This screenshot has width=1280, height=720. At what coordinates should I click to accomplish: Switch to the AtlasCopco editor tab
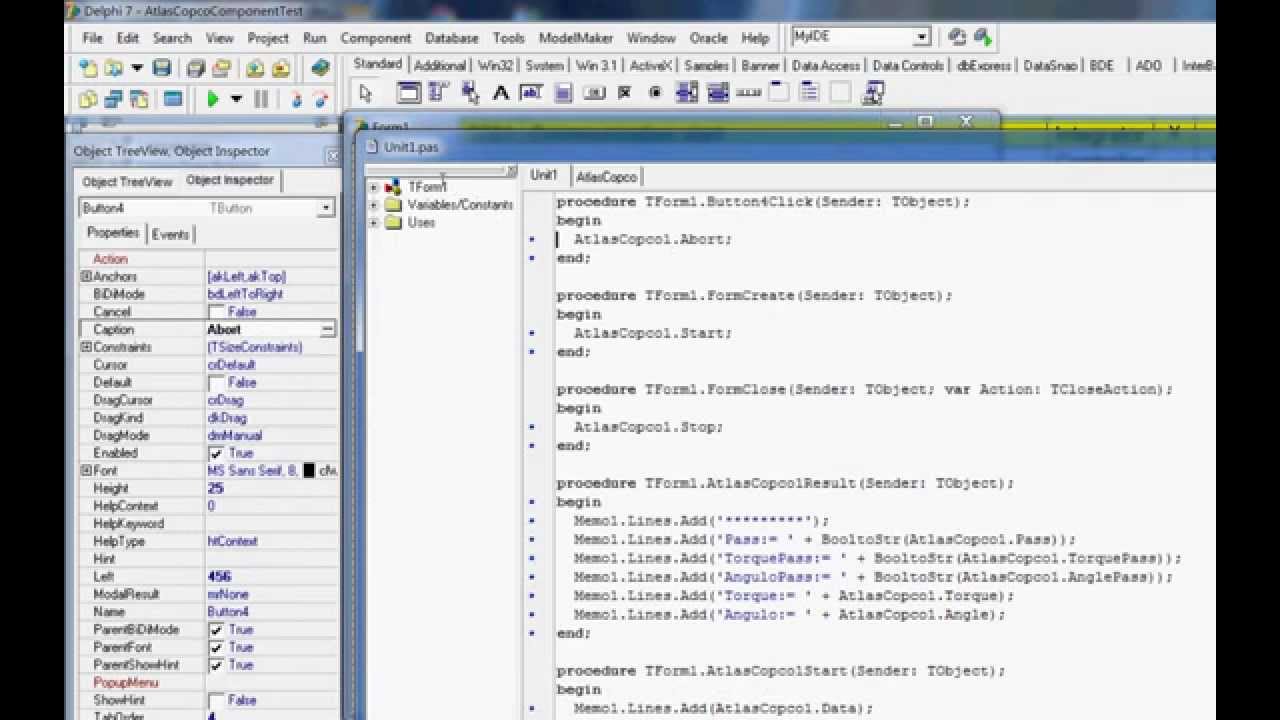(x=606, y=176)
